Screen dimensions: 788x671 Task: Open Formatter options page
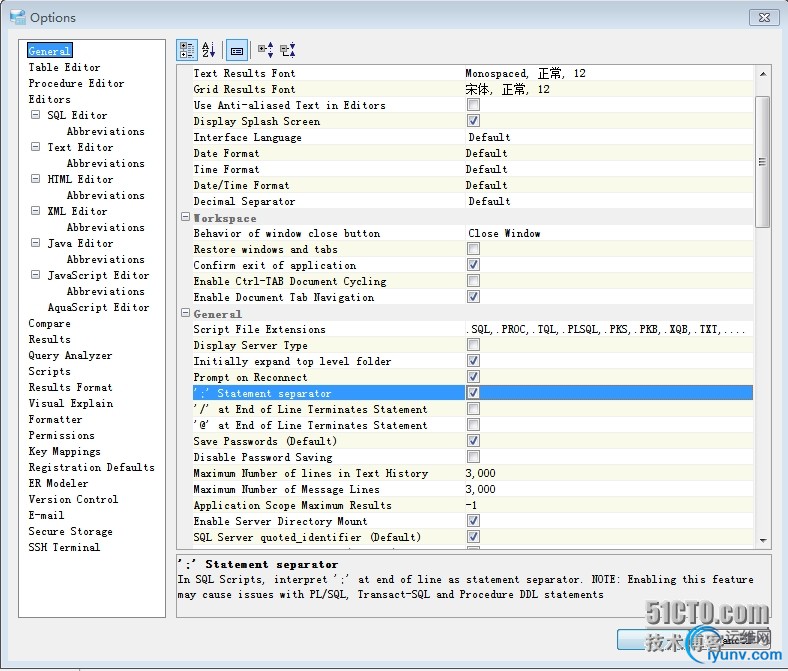click(x=55, y=419)
